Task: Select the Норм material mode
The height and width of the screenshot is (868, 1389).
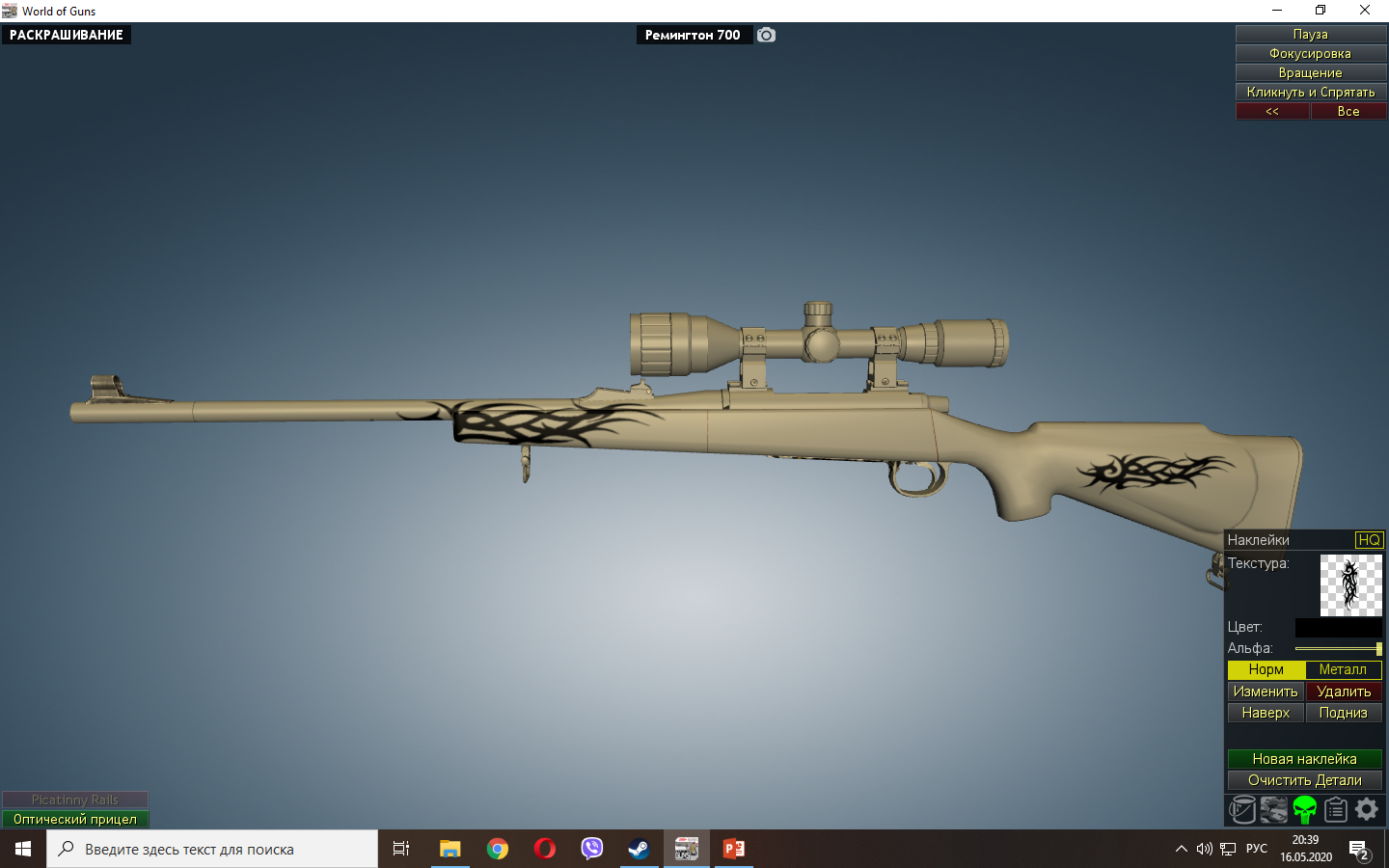Action: pos(1266,669)
